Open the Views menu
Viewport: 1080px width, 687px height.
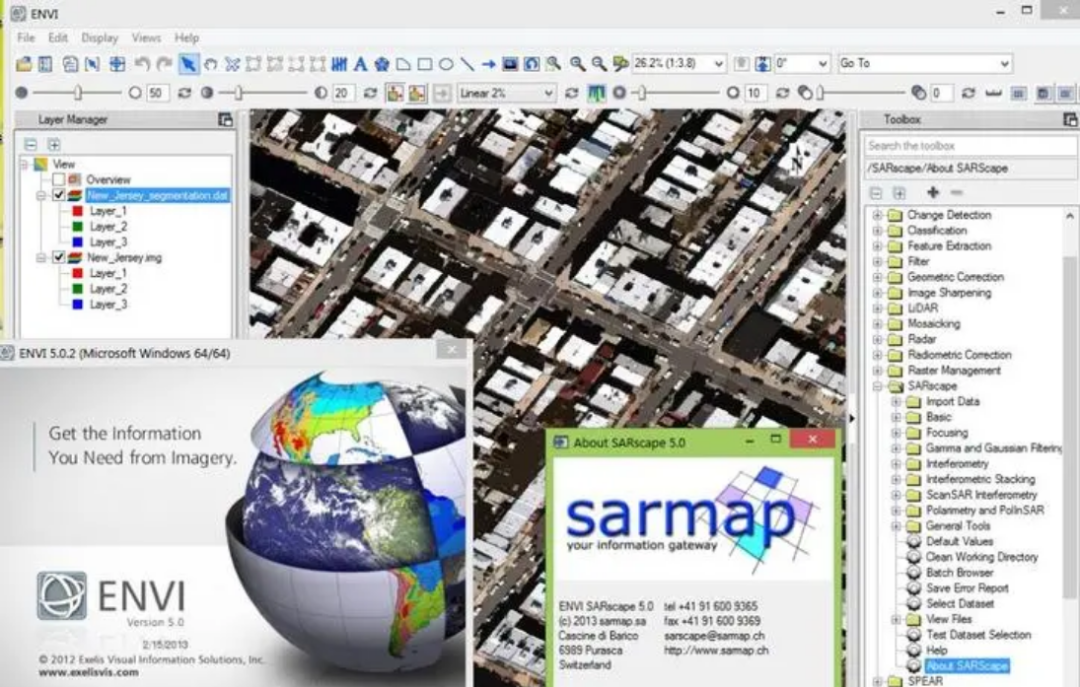146,37
